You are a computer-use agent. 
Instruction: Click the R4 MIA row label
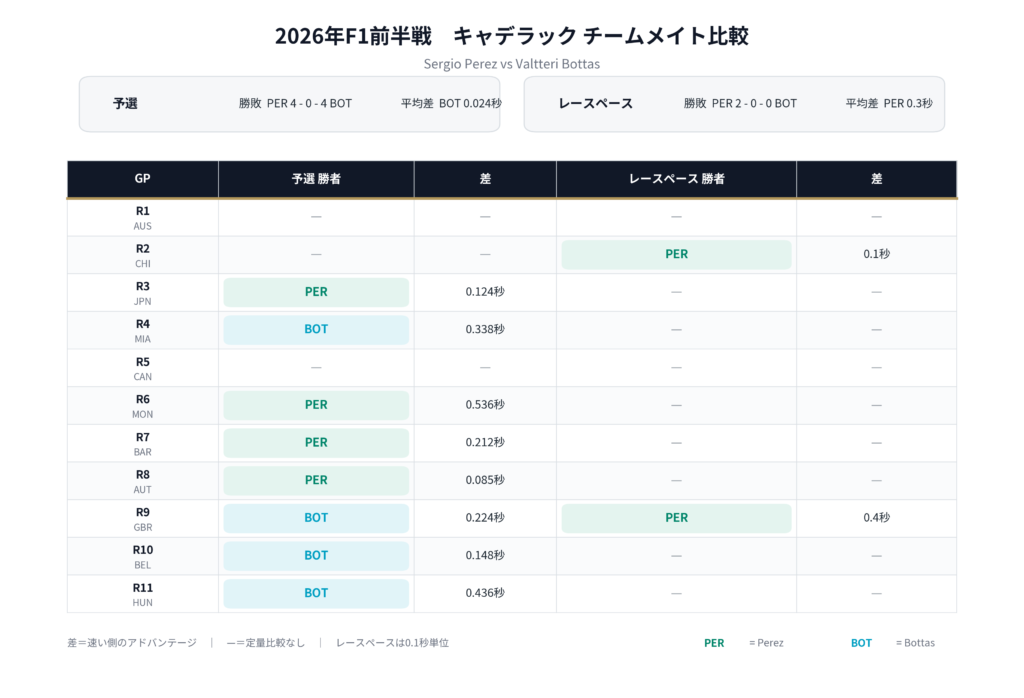tap(142, 331)
